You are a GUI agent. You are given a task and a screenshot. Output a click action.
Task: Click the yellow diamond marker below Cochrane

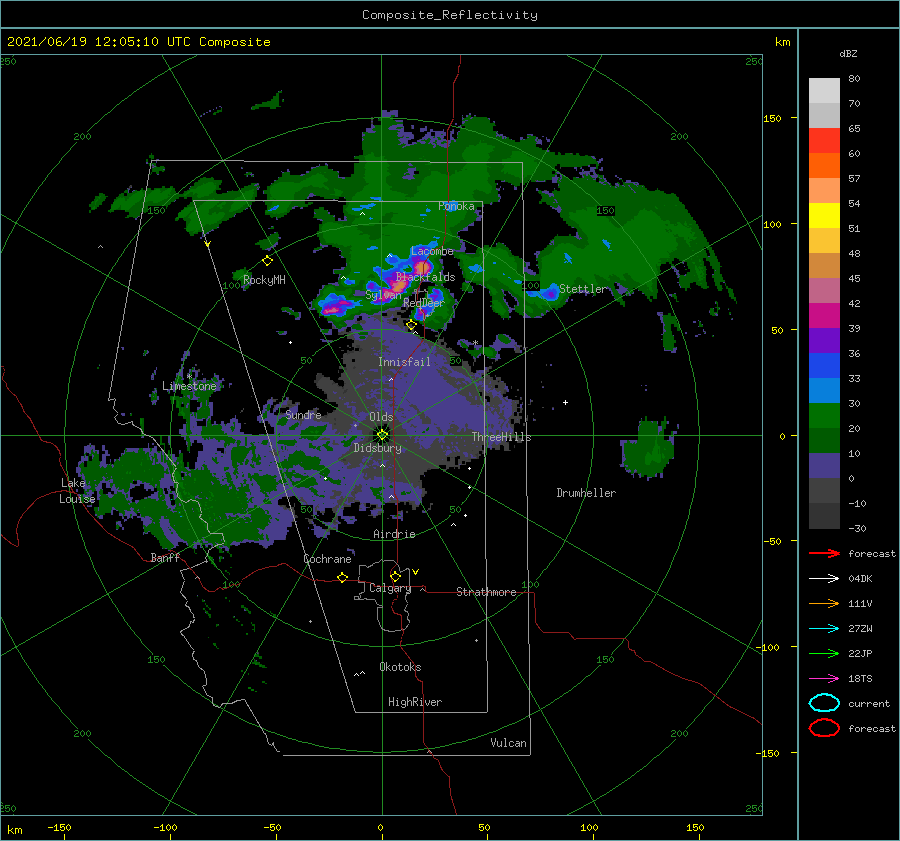(x=342, y=577)
